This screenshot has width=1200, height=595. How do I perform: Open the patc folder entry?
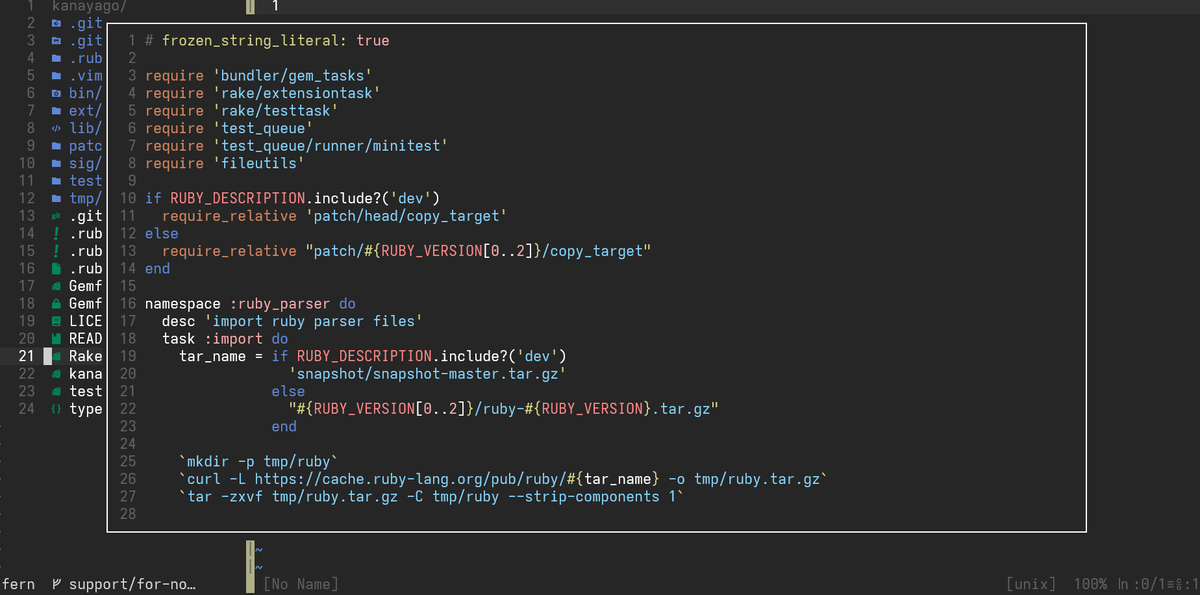pyautogui.click(x=86, y=146)
